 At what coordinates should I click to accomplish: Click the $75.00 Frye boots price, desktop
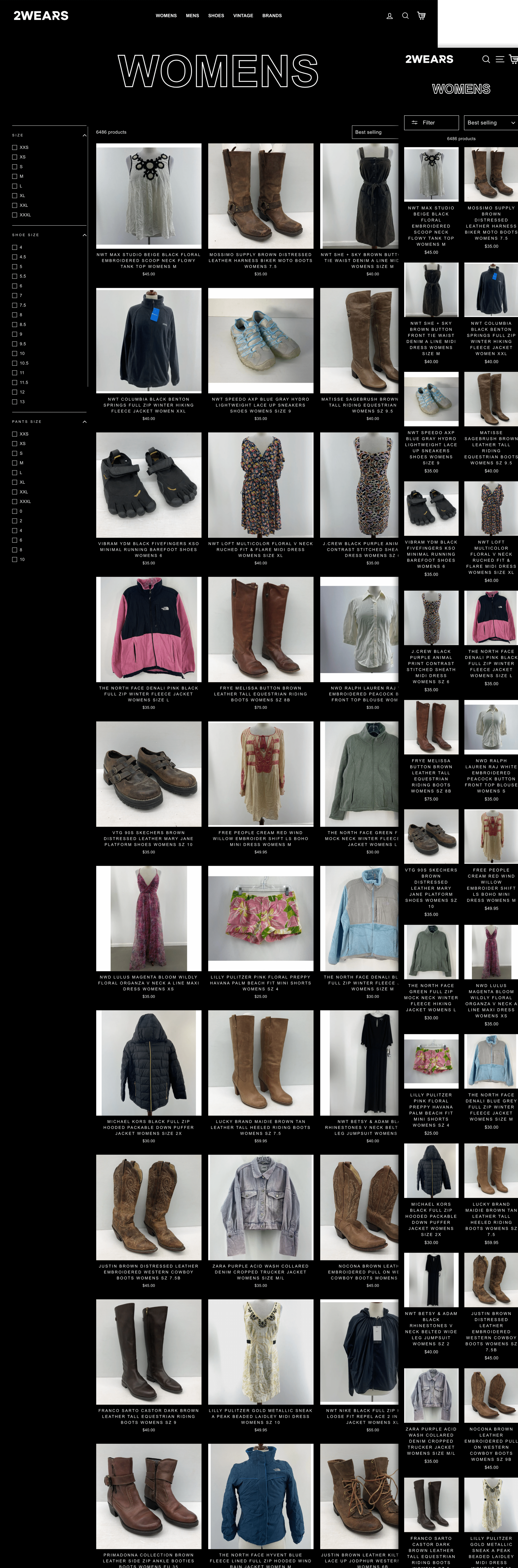coord(261,707)
